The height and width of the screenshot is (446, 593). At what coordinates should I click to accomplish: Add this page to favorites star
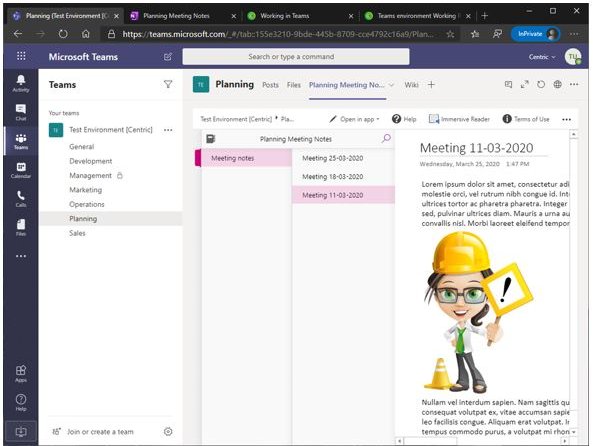[x=450, y=34]
